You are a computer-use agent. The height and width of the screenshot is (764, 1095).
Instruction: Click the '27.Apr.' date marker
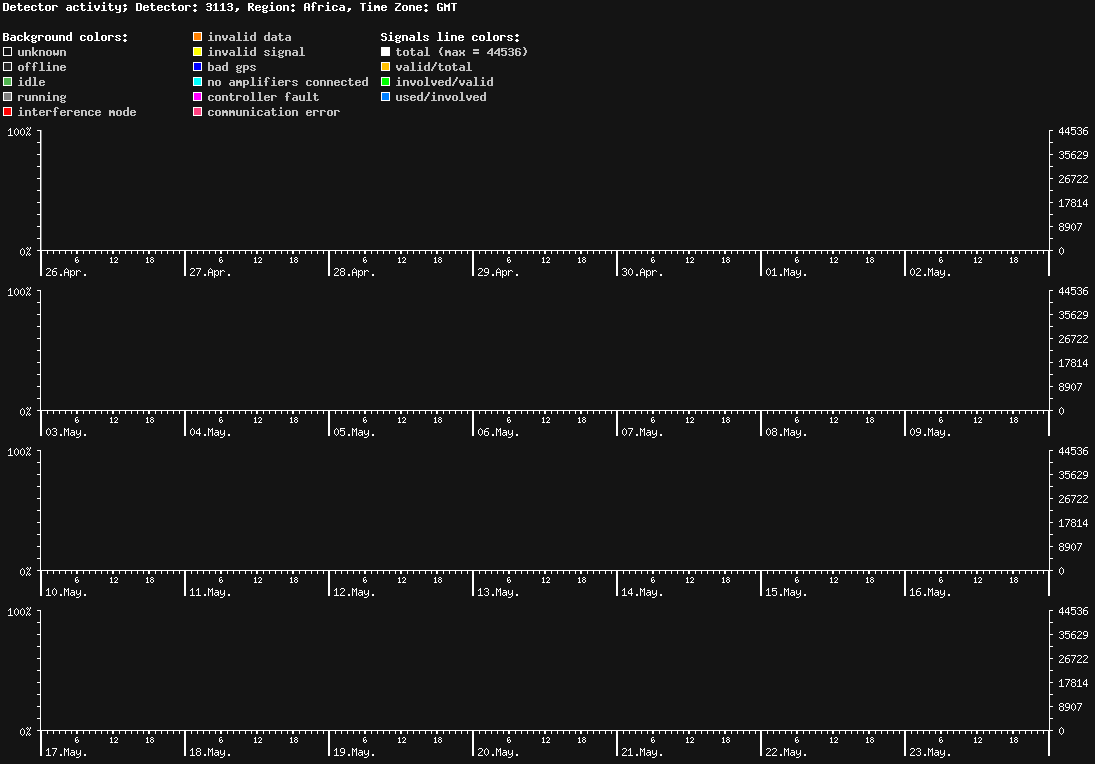210,272
